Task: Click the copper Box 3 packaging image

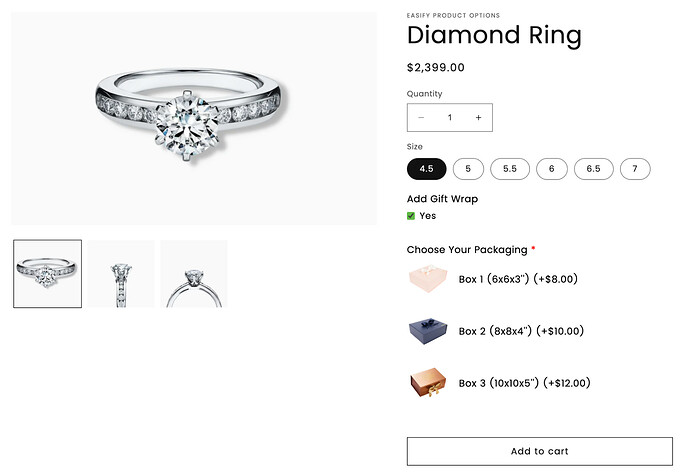Action: click(x=427, y=383)
